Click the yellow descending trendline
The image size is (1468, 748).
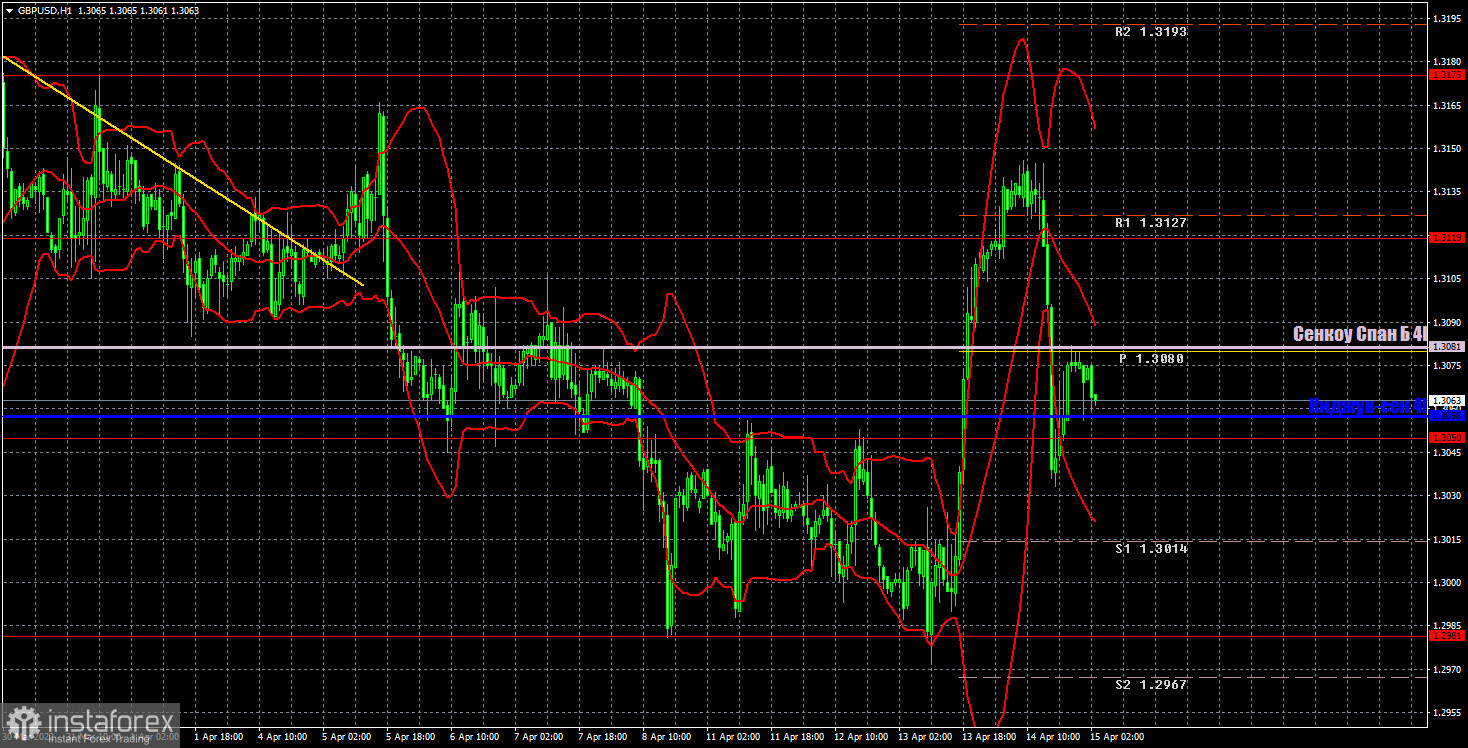click(x=183, y=170)
